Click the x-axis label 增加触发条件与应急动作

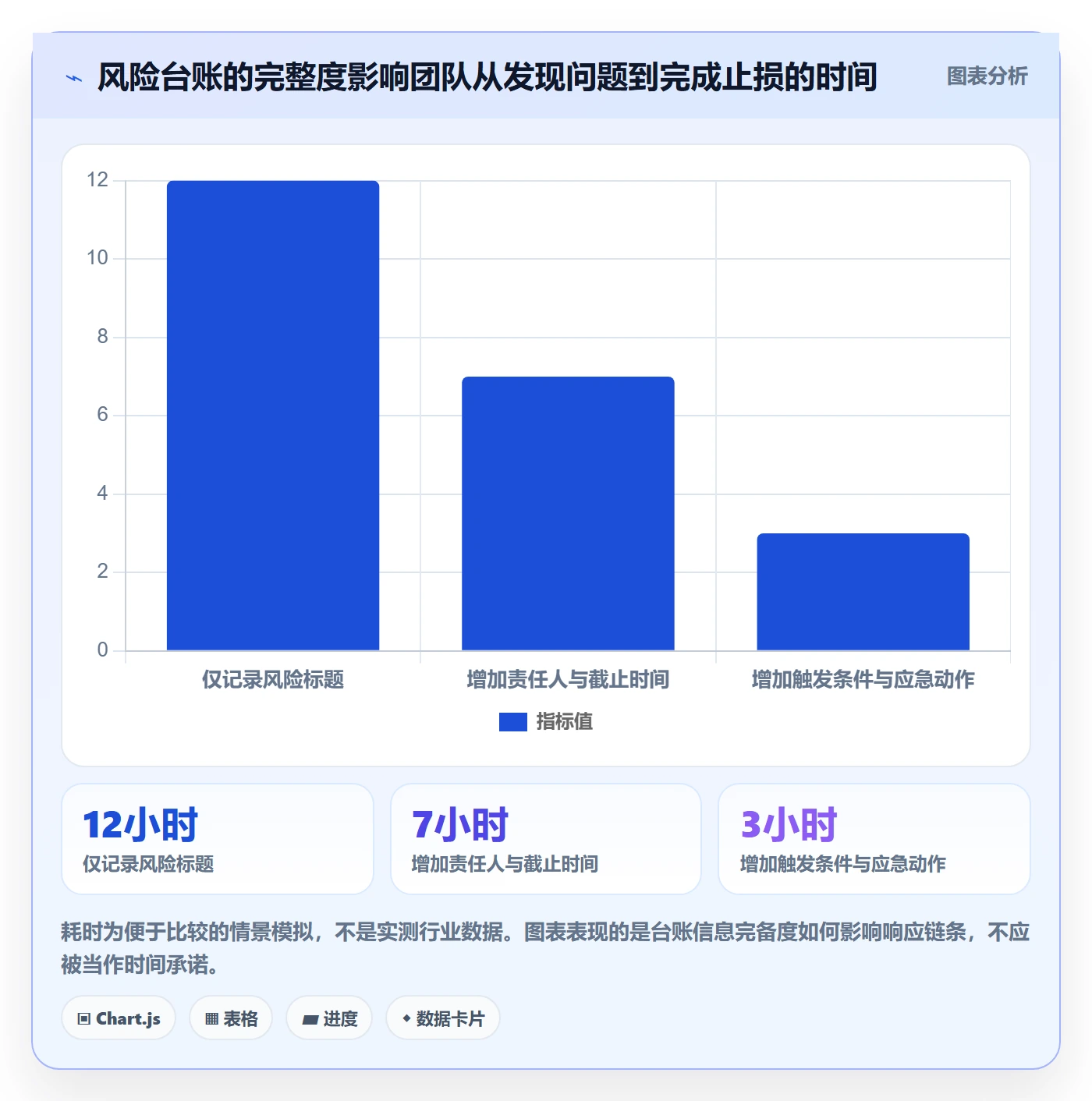point(863,679)
